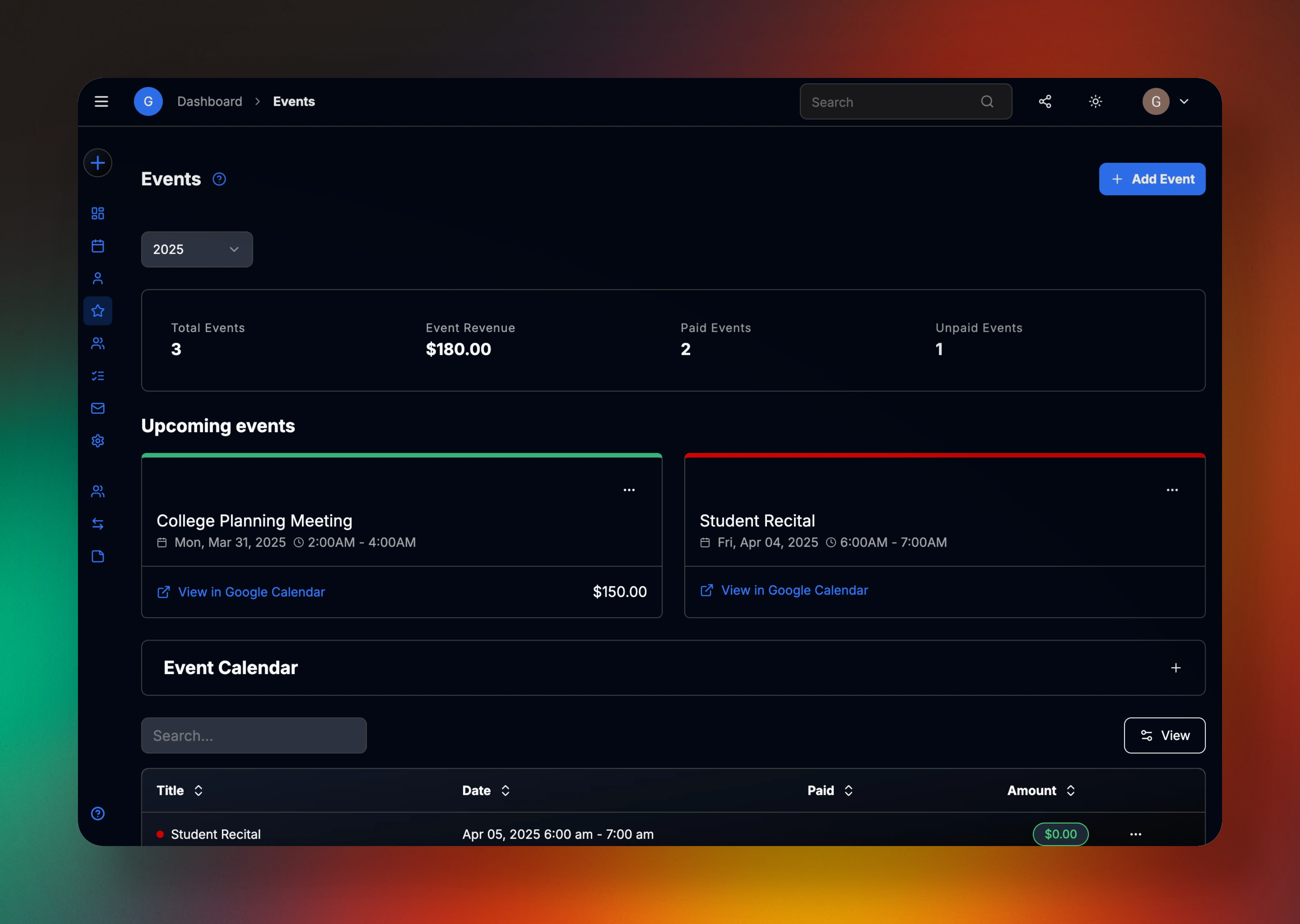This screenshot has height=924, width=1300.
Task: Click the Upcoming events heading
Action: [x=218, y=426]
